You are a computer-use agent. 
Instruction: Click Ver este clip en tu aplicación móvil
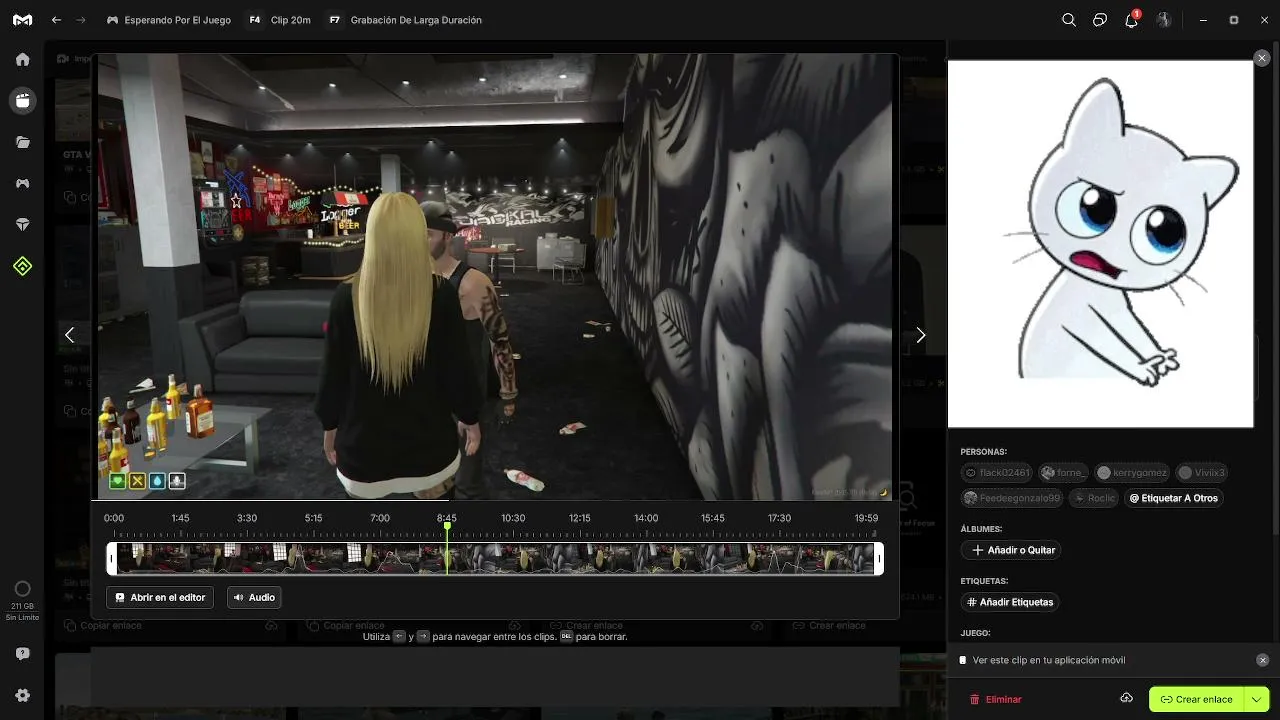1049,660
